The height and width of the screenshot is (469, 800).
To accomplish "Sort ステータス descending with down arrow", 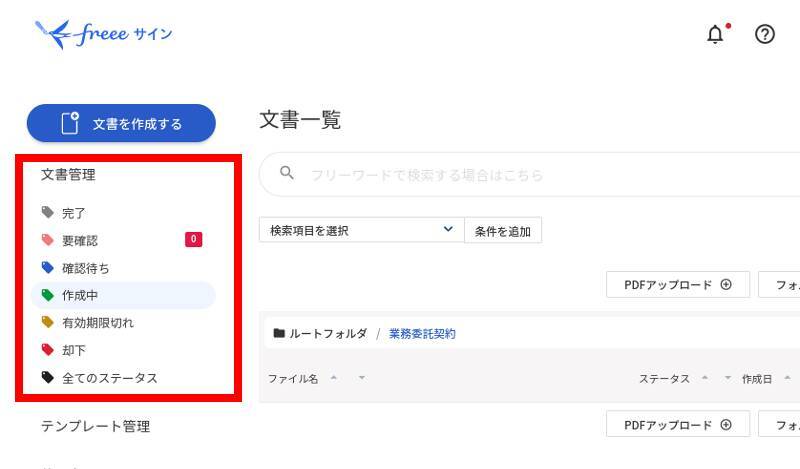I will tap(728, 378).
